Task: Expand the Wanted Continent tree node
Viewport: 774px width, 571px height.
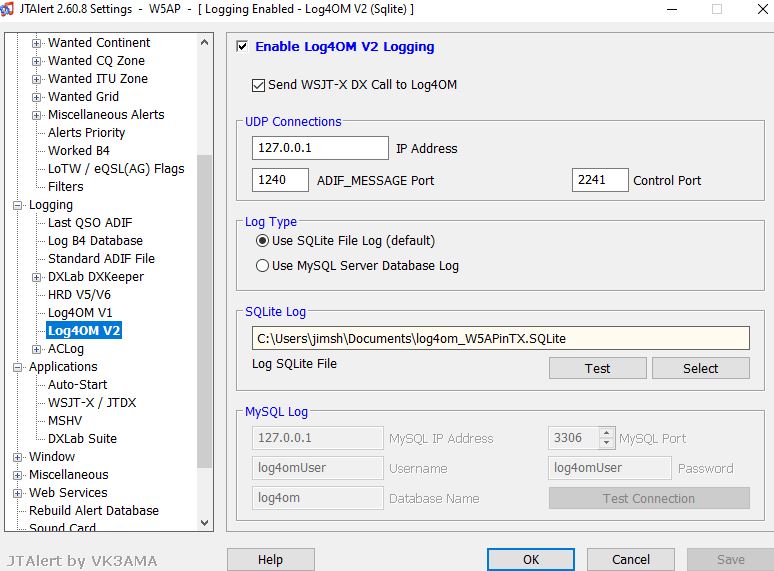Action: [x=36, y=43]
